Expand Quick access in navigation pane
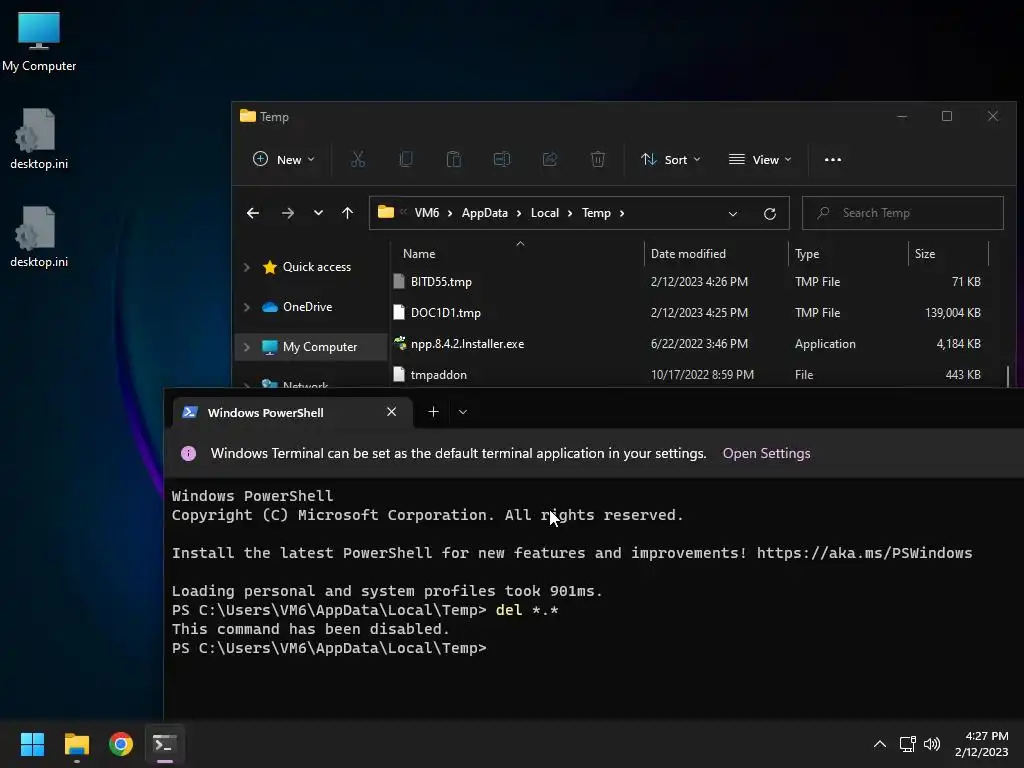This screenshot has width=1024, height=768. click(246, 266)
